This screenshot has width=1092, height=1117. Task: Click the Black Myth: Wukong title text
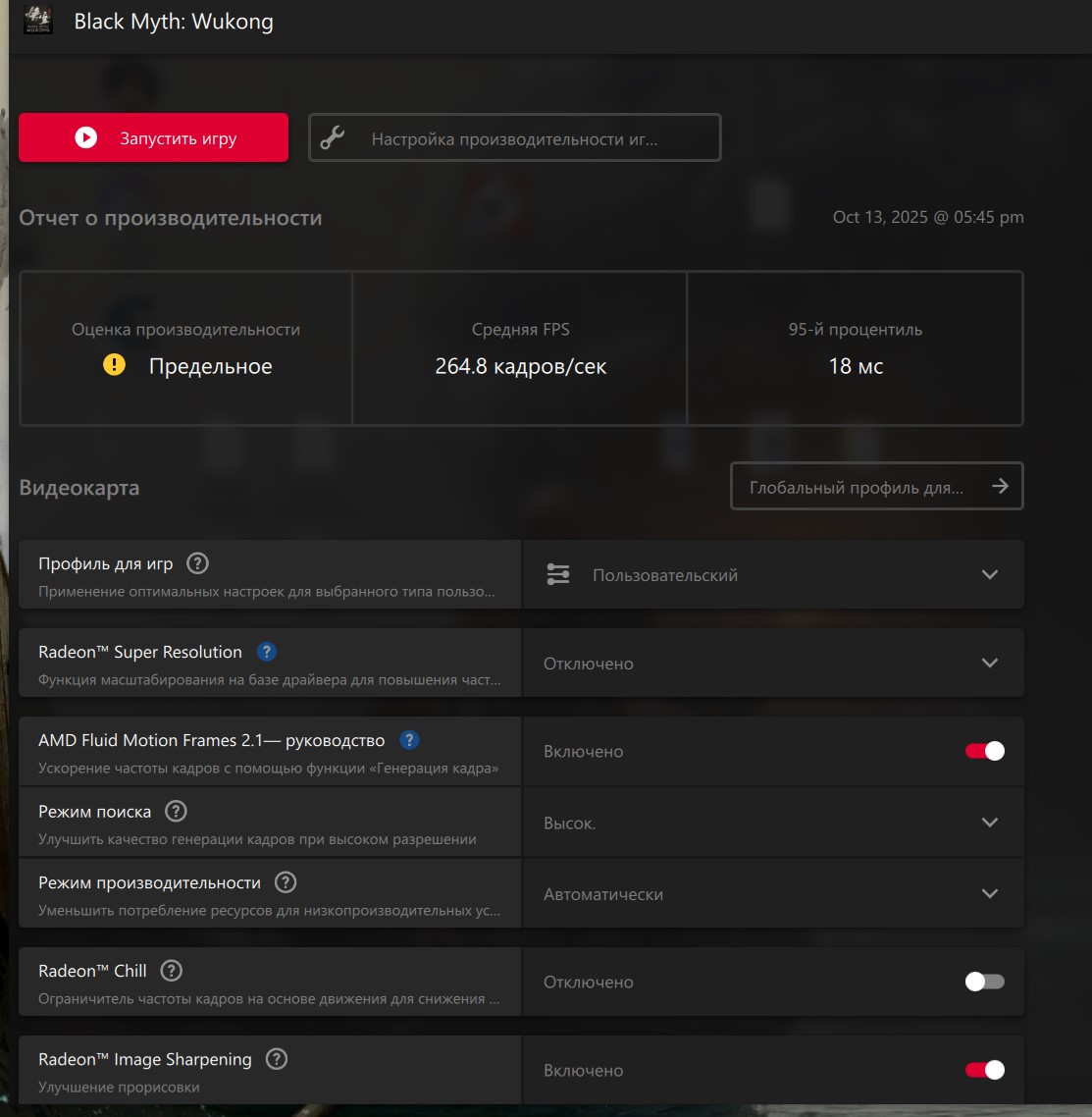tap(174, 22)
